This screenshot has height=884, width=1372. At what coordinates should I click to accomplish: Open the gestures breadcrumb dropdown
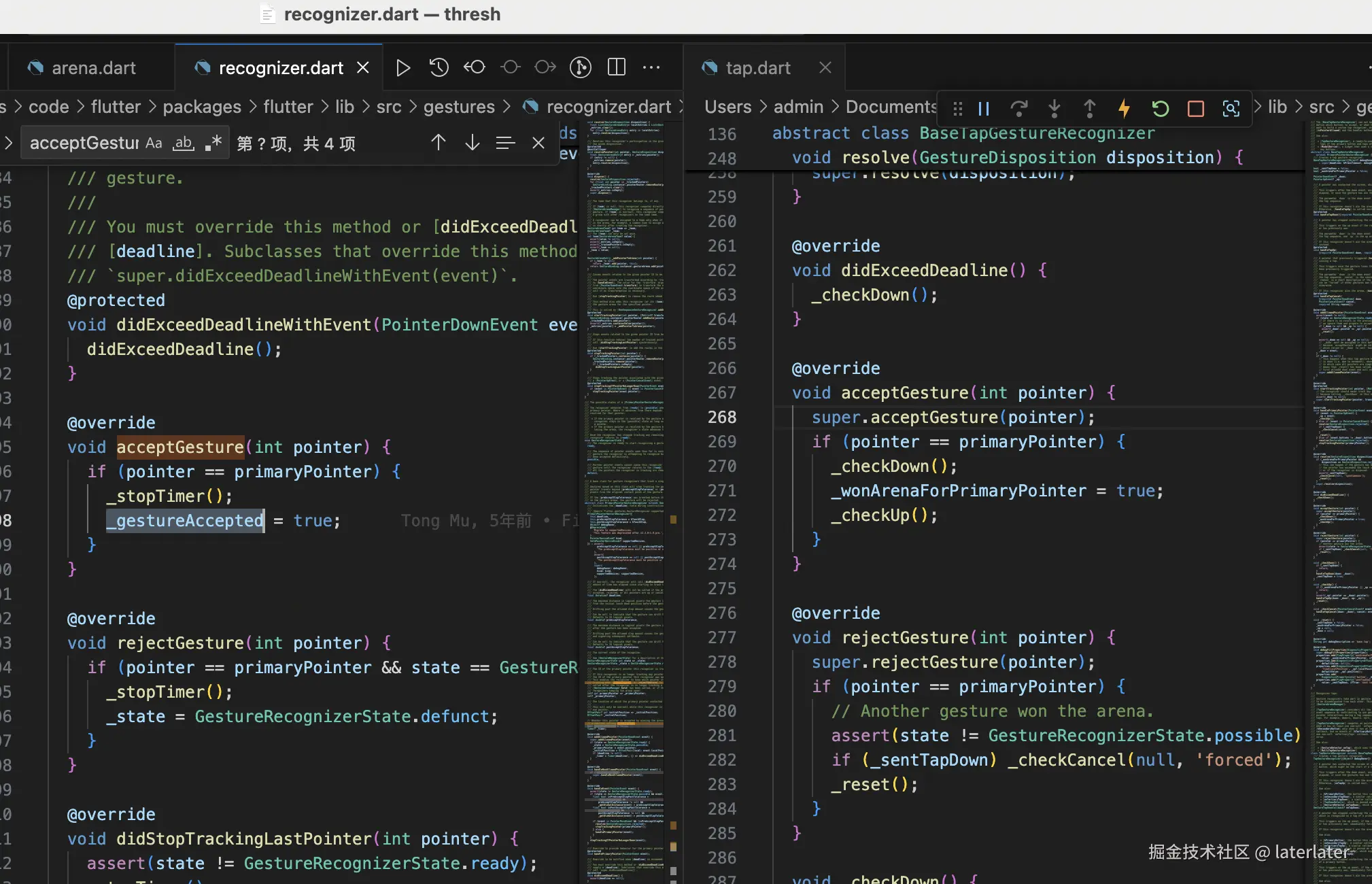click(x=459, y=107)
